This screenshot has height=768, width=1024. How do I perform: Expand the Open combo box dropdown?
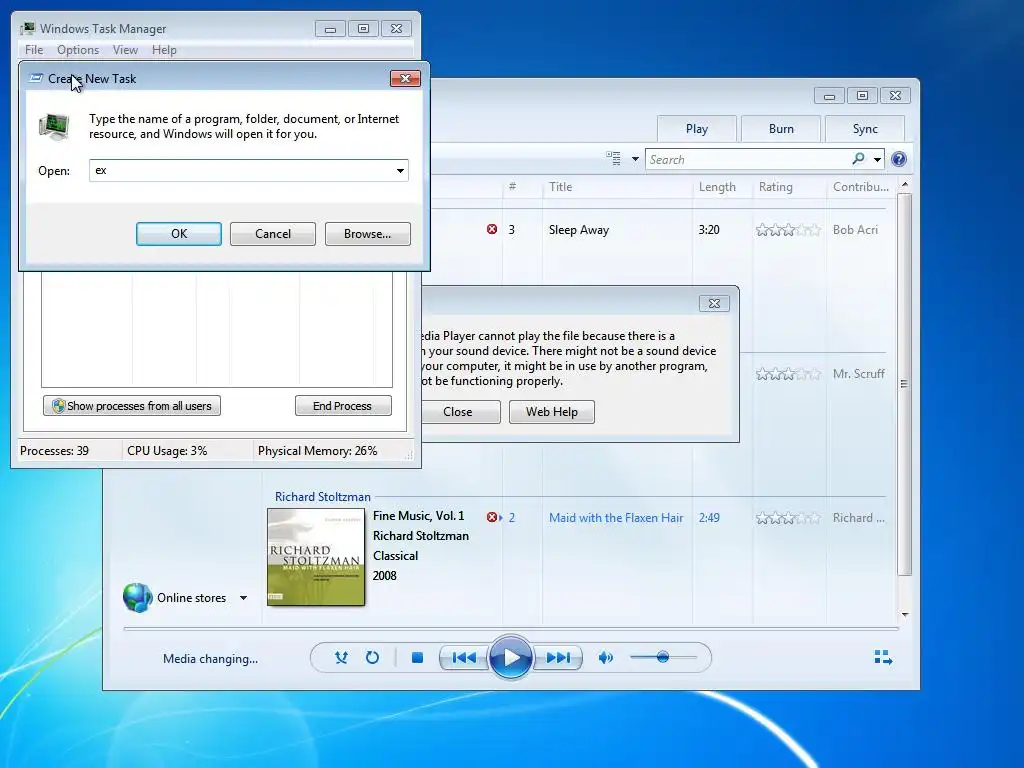[x=400, y=170]
